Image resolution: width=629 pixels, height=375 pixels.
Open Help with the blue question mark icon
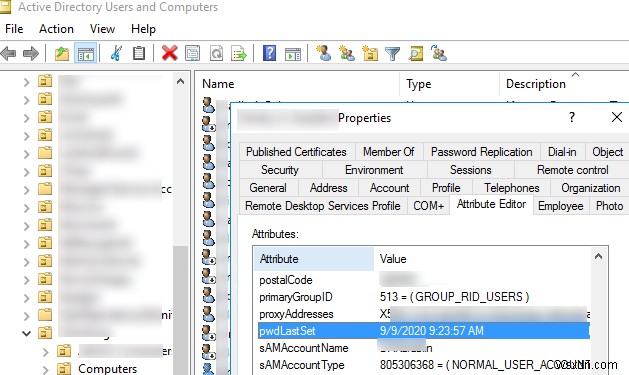click(270, 53)
